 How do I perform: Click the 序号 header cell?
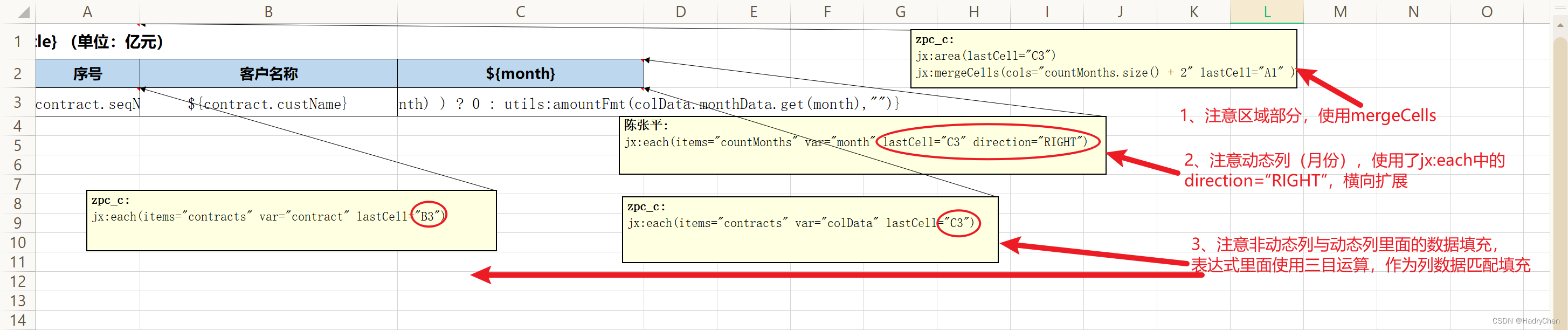coord(88,74)
